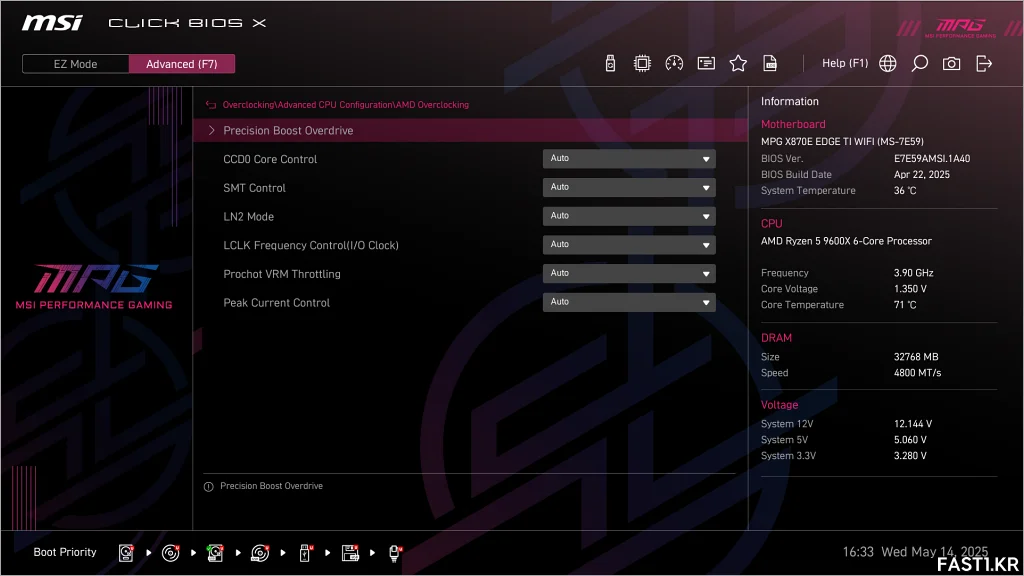Viewport: 1024px width, 576px height.
Task: Click the LCLK Frequency Control(I/O Clock) label
Action: [311, 246]
